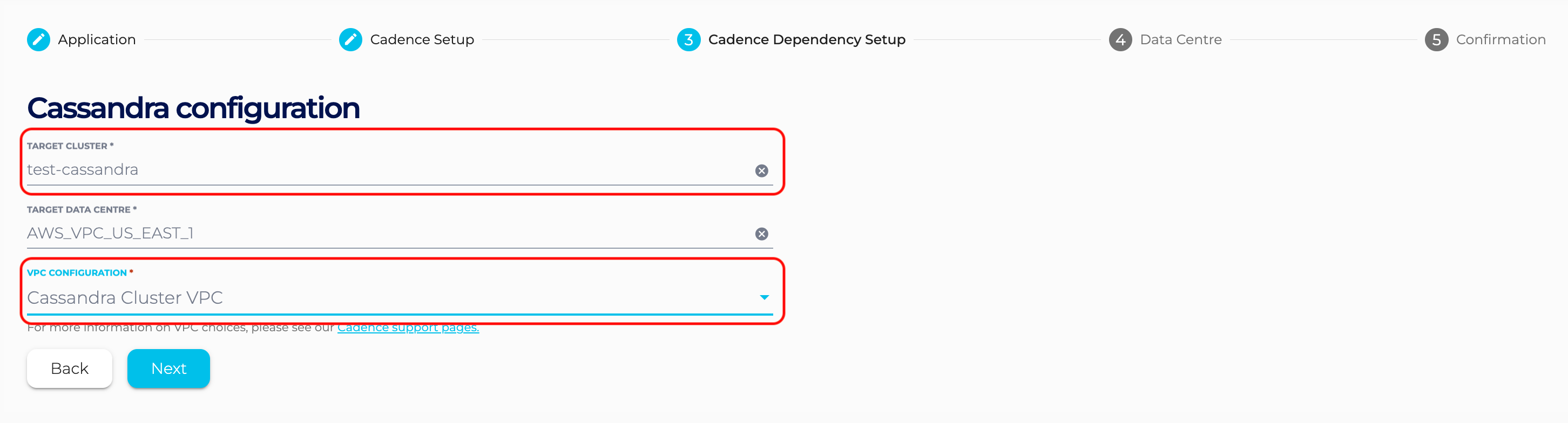Click the Application step pencil icon
This screenshot has height=423, width=1568.
[x=38, y=39]
